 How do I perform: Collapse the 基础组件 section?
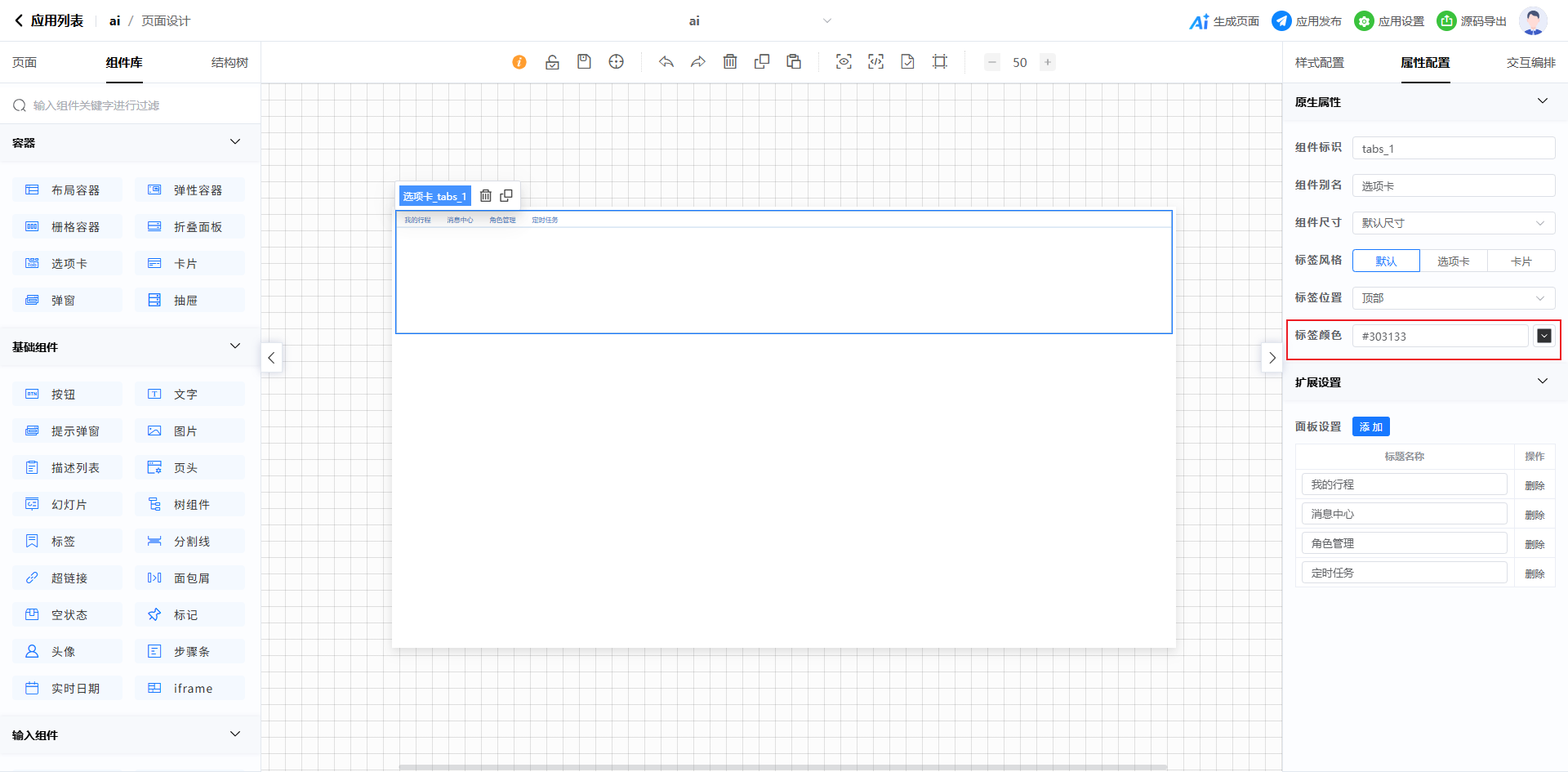tap(235, 346)
